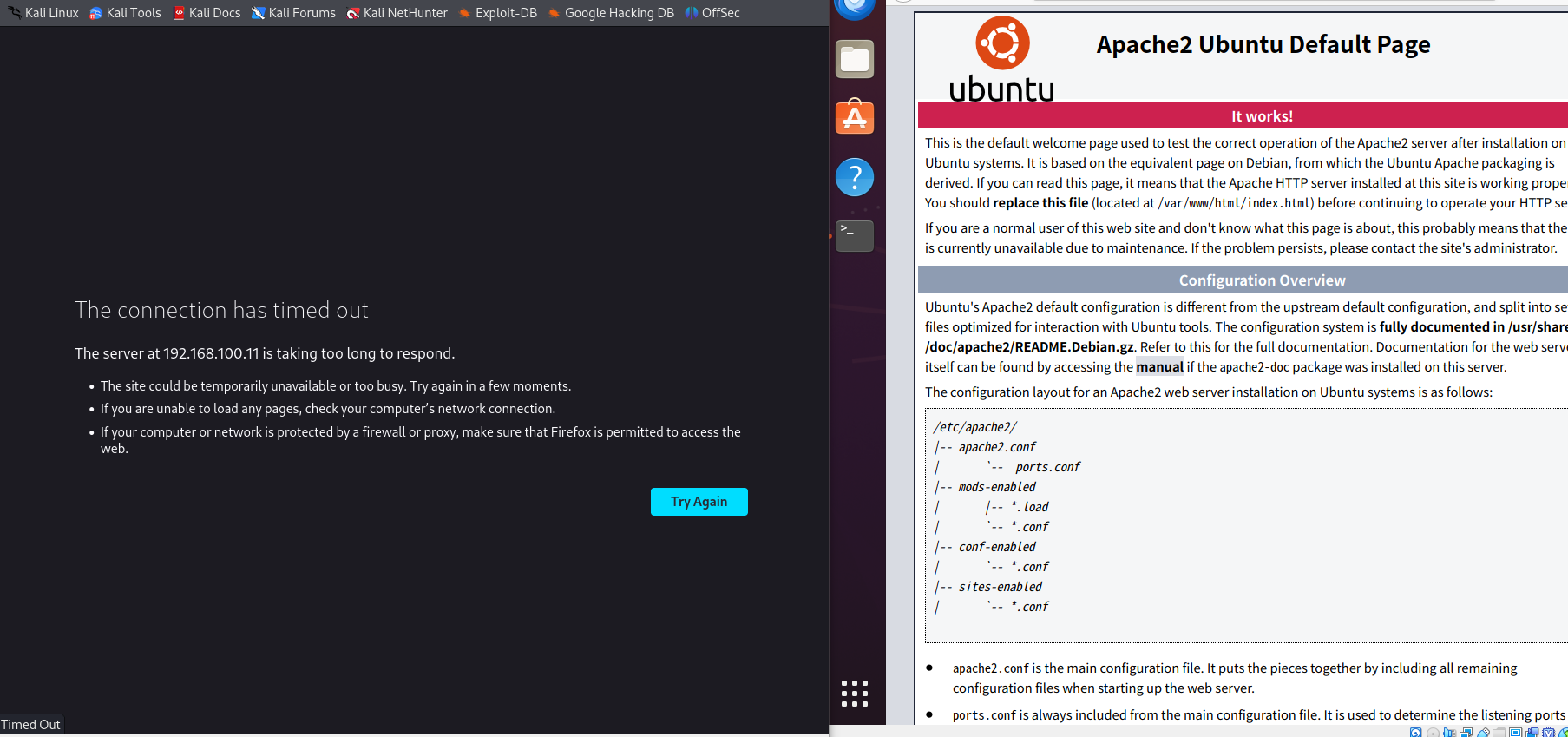The width and height of the screenshot is (1568, 737).
Task: Click 'mods-enabled' in the config tree
Action: click(997, 487)
